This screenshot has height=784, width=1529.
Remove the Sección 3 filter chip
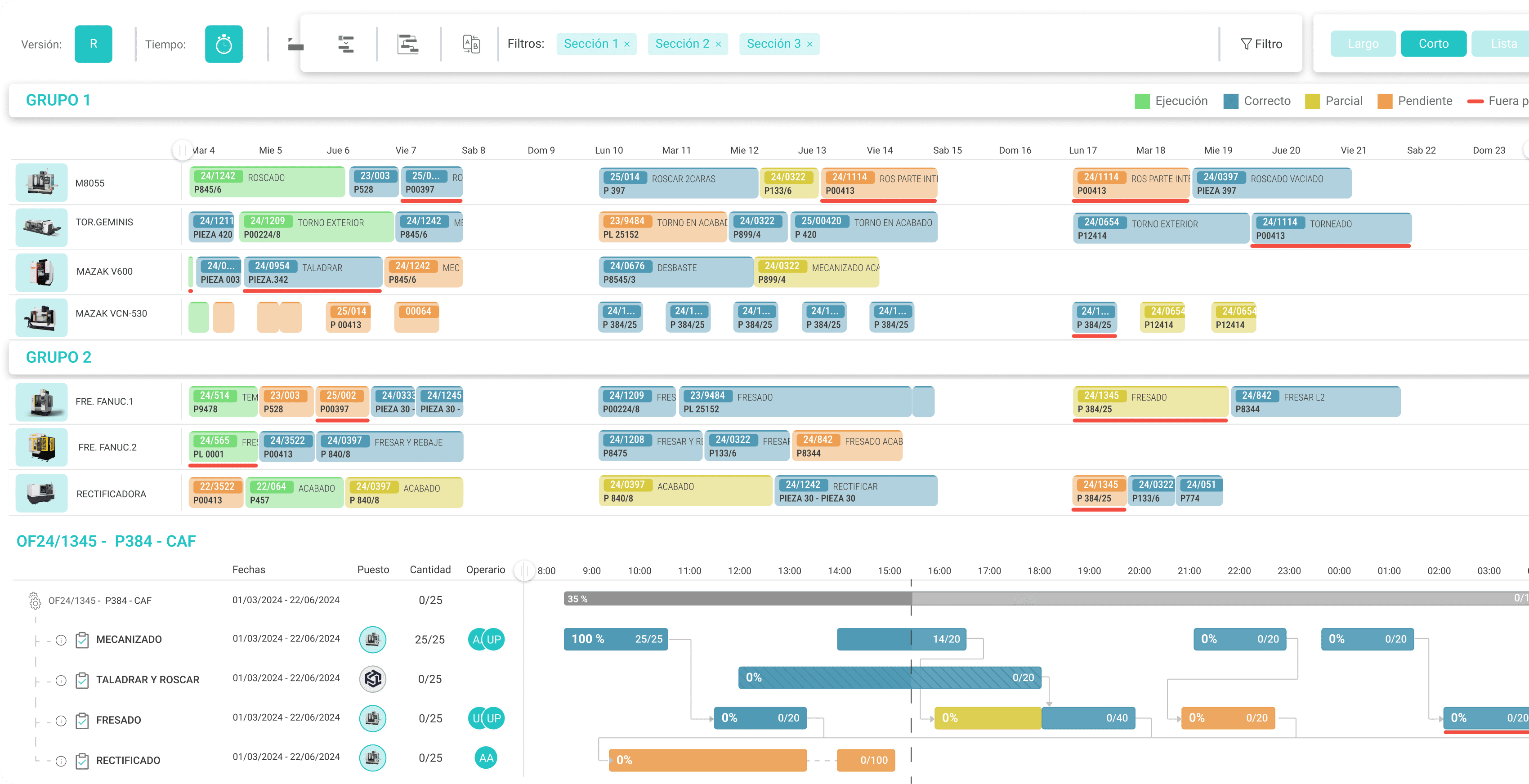click(x=809, y=44)
